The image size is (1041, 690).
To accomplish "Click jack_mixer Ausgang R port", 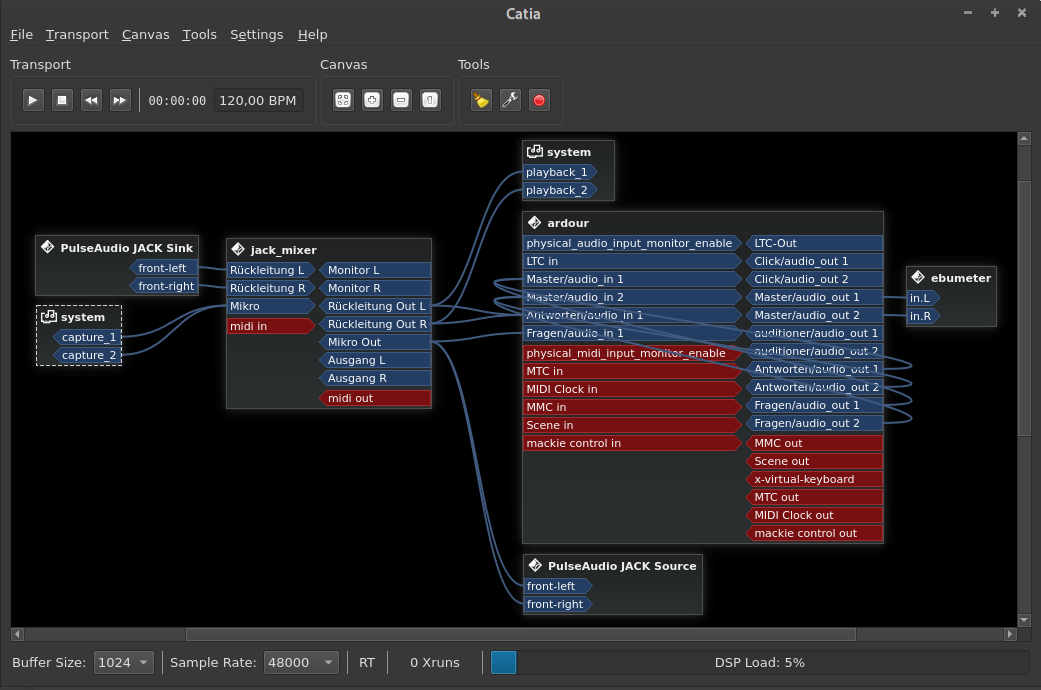I will pos(375,378).
